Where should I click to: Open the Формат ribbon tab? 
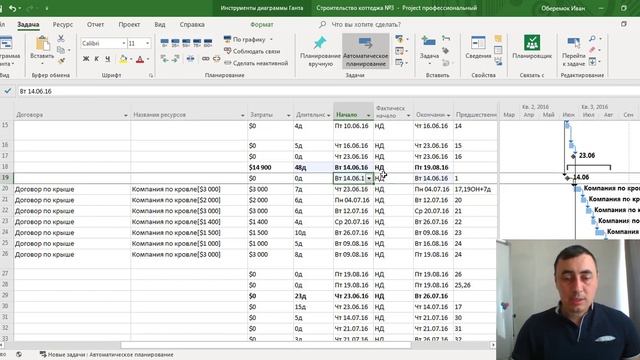point(262,24)
